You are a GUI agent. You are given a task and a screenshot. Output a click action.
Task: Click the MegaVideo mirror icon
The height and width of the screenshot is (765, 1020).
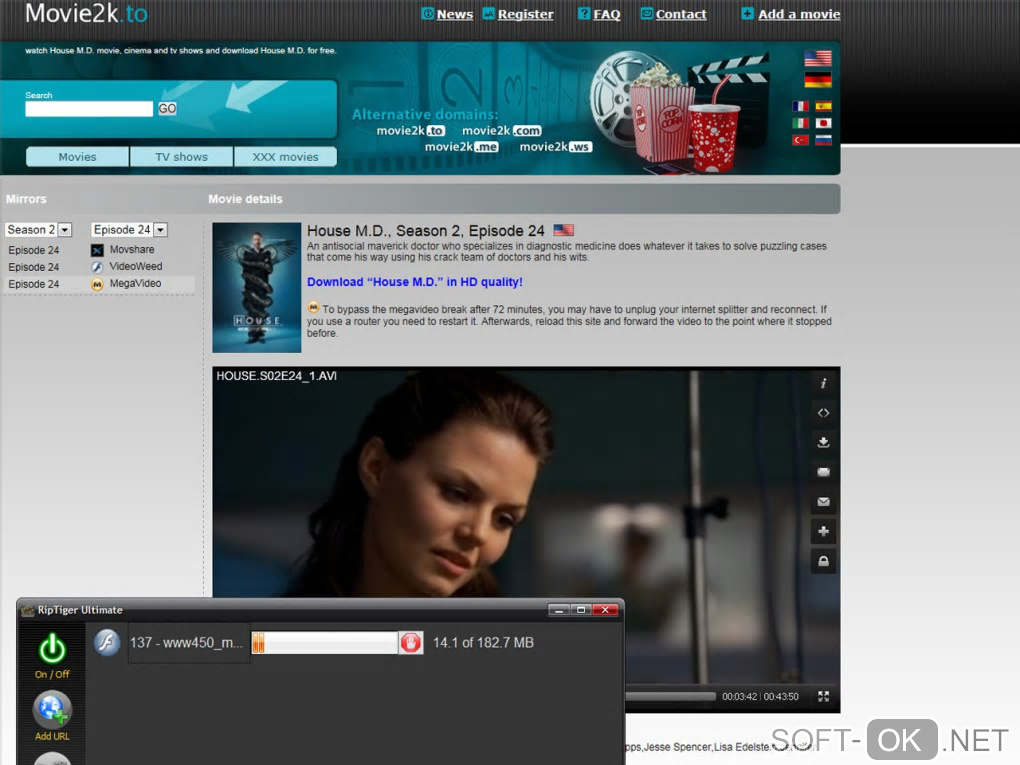click(97, 284)
